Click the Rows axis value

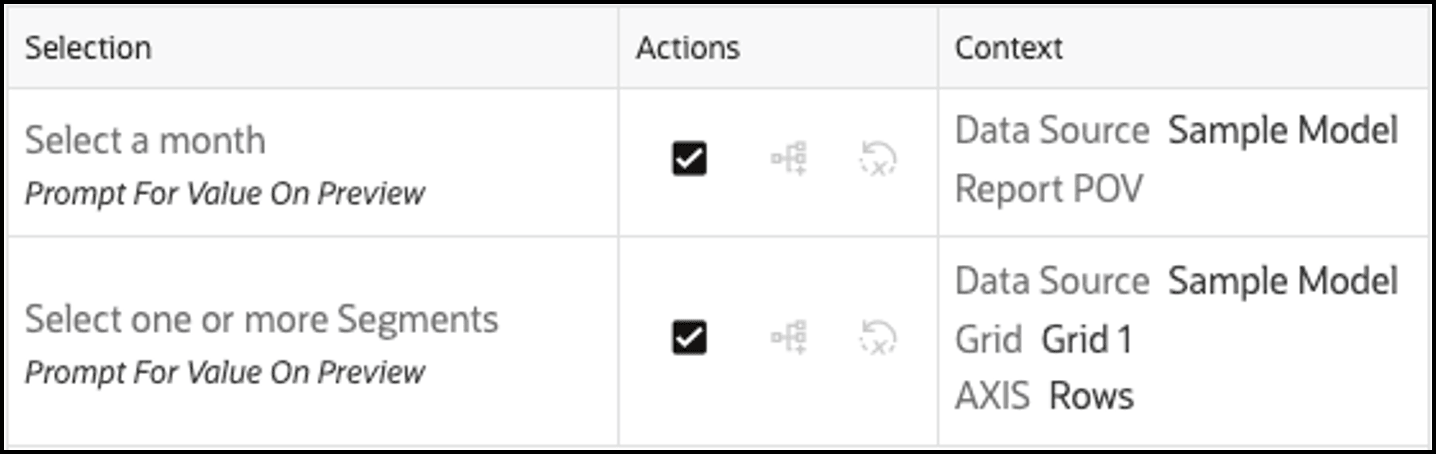point(1091,396)
